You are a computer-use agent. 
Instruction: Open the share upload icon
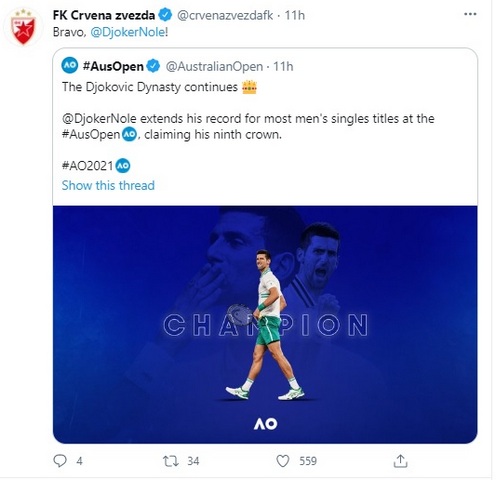pos(400,461)
